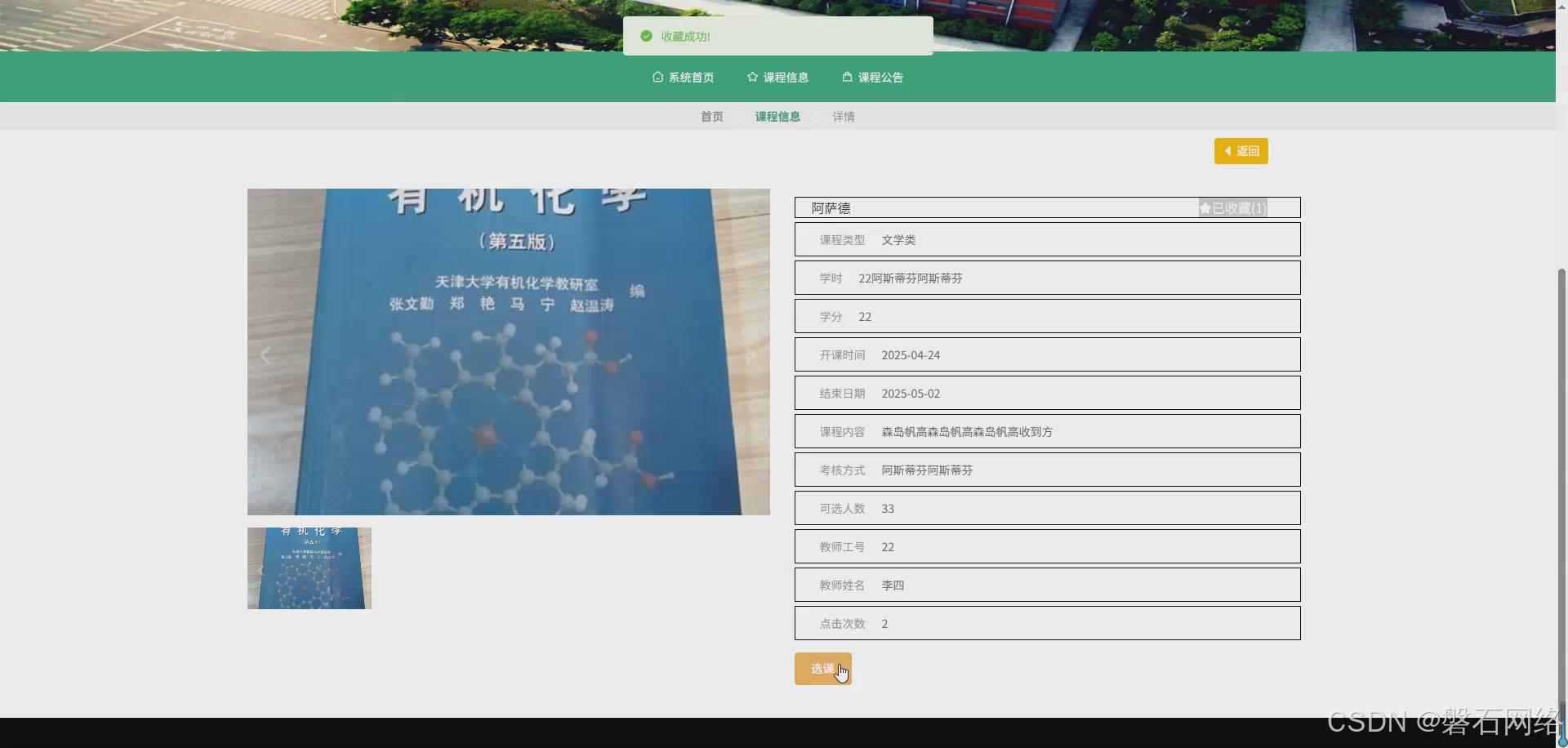Click the calendar icon beside 课程公告
Viewport: 1568px width, 748px height.
tap(846, 77)
